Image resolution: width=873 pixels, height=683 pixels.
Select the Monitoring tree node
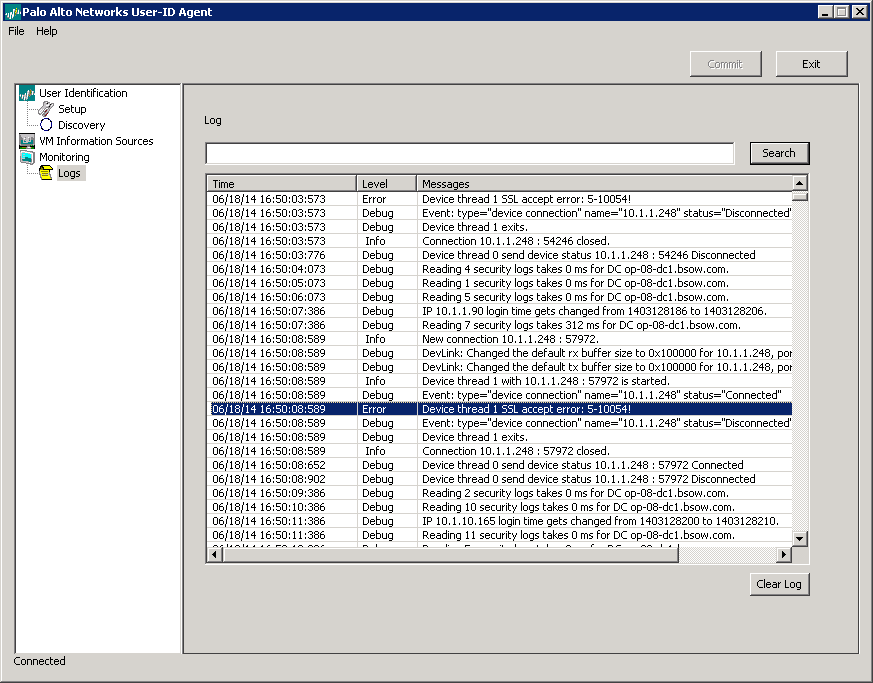click(64, 157)
